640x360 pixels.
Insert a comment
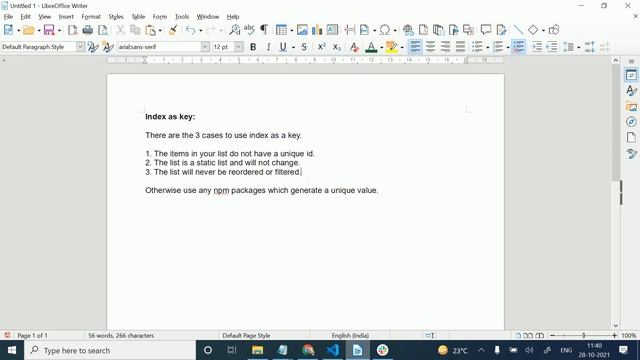[486, 30]
